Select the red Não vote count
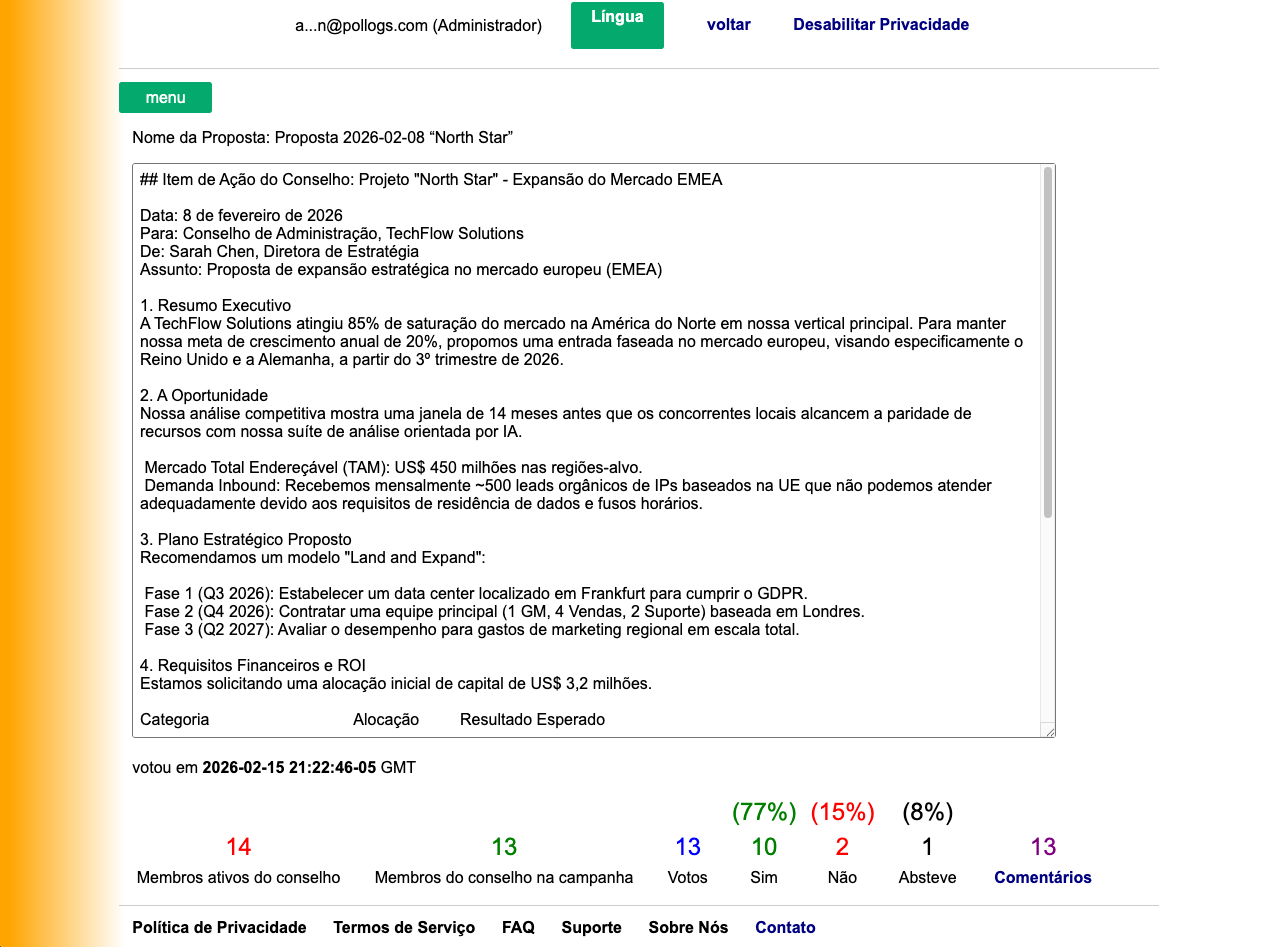1278x947 pixels. coord(842,847)
